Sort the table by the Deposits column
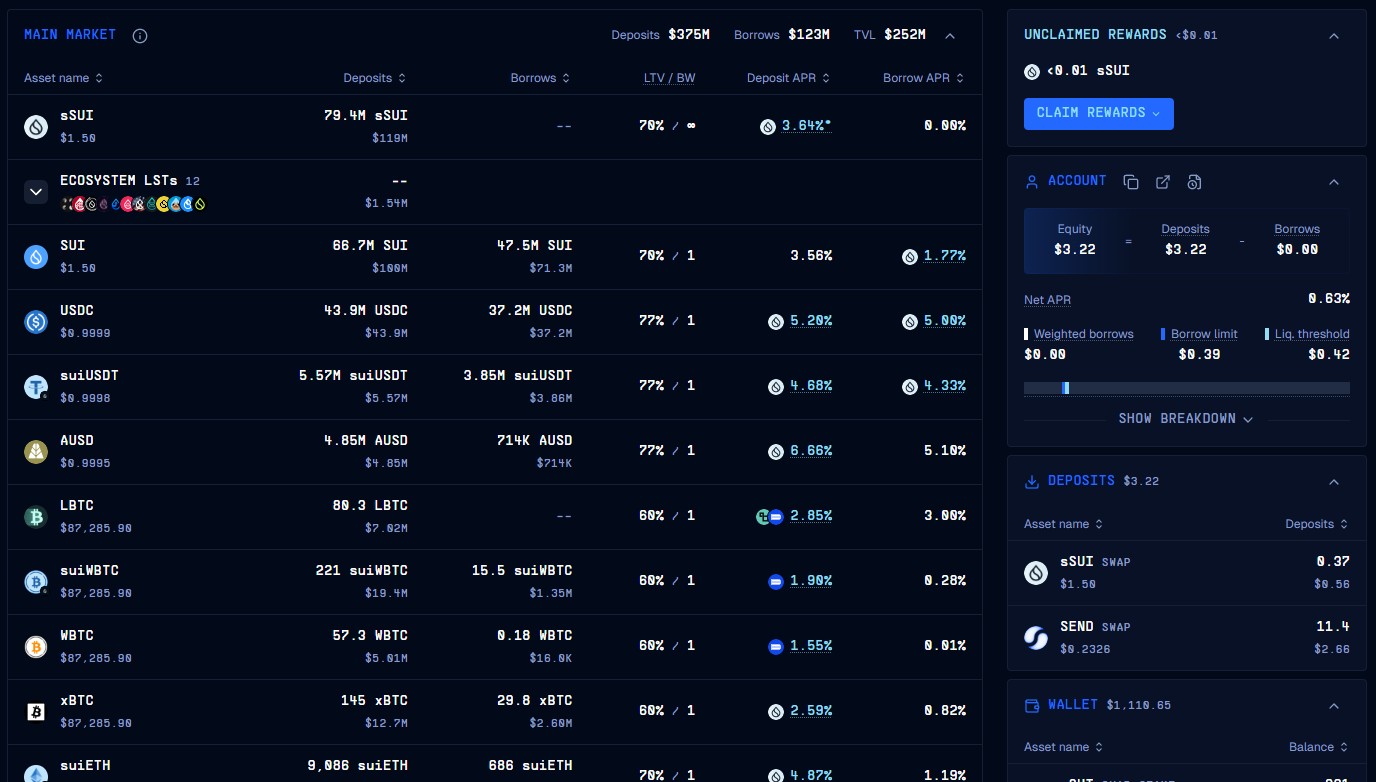 (374, 77)
